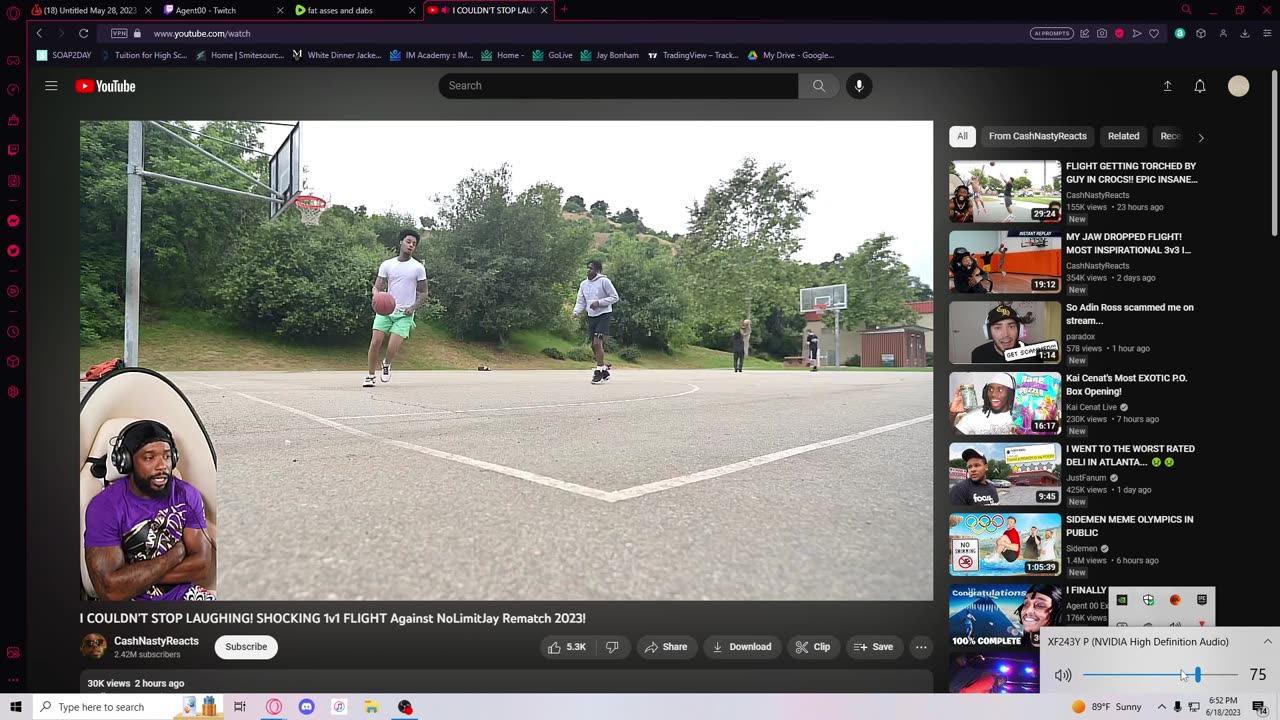Show hidden system tray icons chevron
The height and width of the screenshot is (720, 1280).
(x=1161, y=707)
